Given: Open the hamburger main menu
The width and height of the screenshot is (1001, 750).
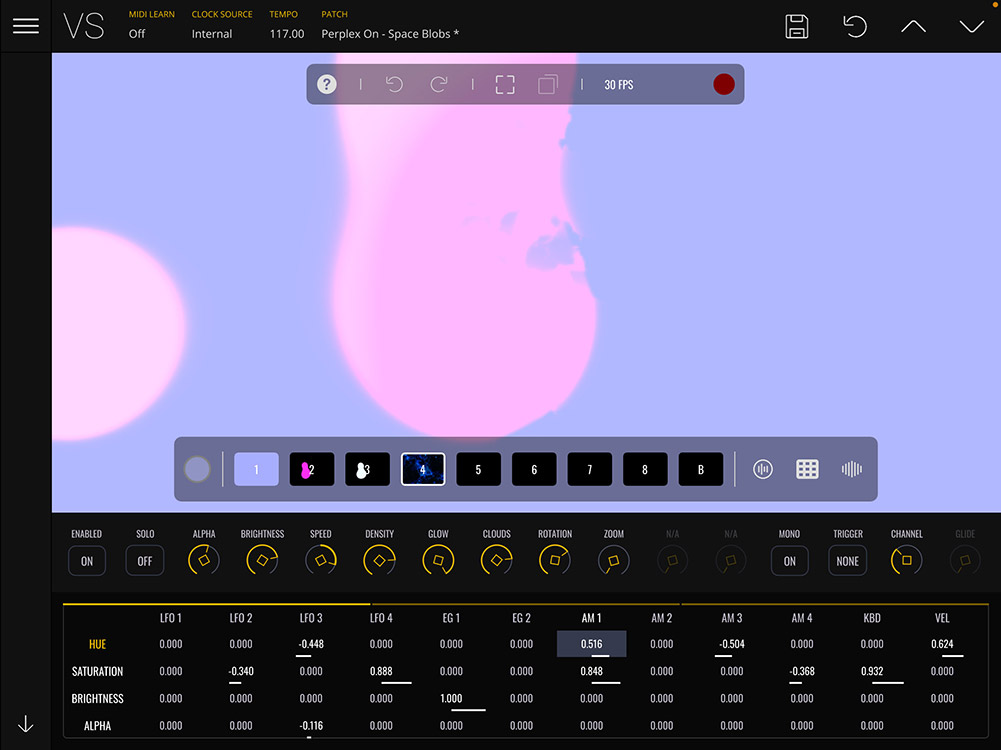Looking at the screenshot, I should click(x=26, y=26).
